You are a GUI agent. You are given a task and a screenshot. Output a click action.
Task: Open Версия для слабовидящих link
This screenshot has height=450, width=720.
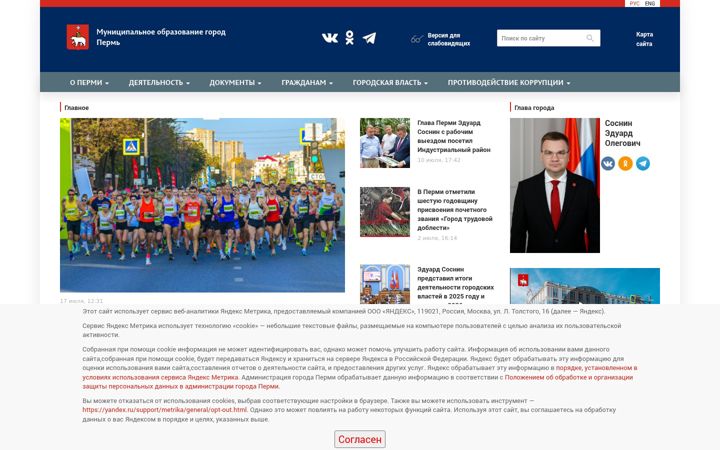click(449, 39)
